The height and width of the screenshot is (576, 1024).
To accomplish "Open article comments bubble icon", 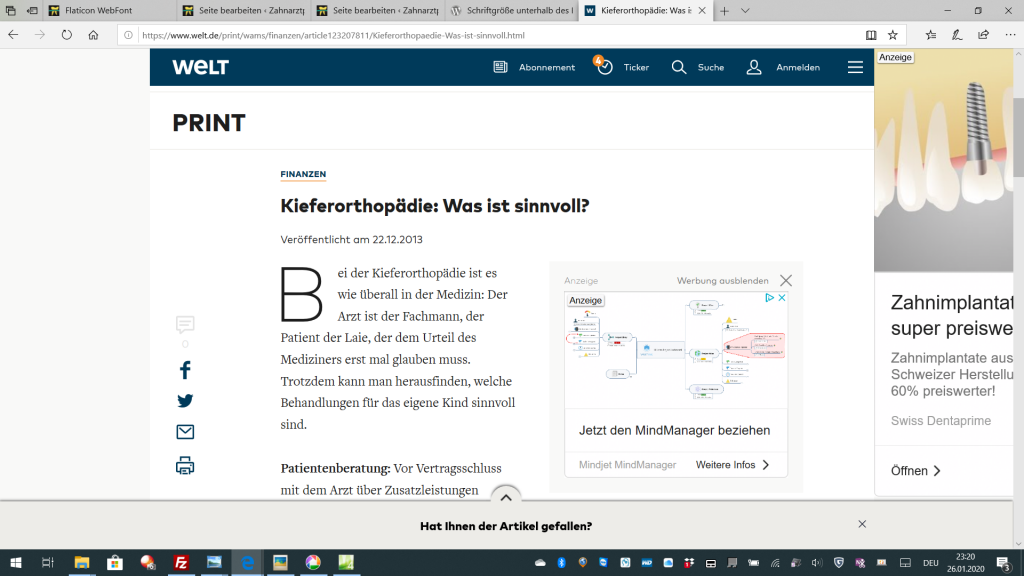I will [x=185, y=324].
